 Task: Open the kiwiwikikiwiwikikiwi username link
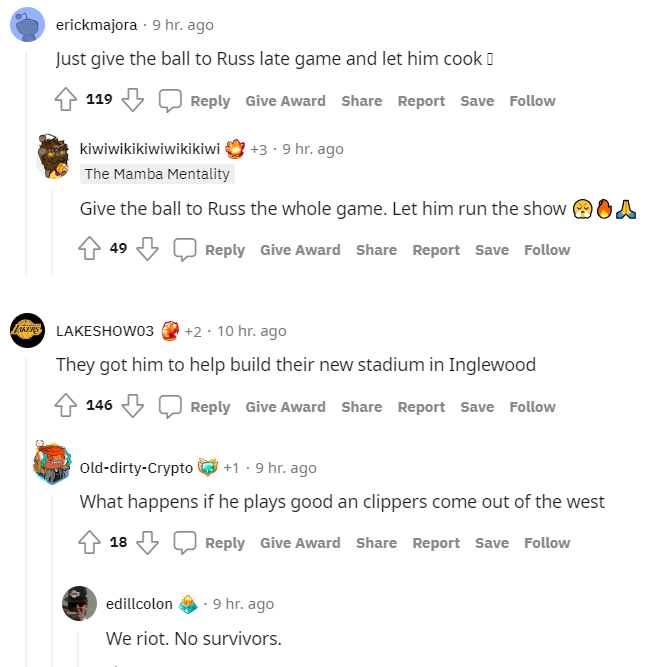(150, 149)
